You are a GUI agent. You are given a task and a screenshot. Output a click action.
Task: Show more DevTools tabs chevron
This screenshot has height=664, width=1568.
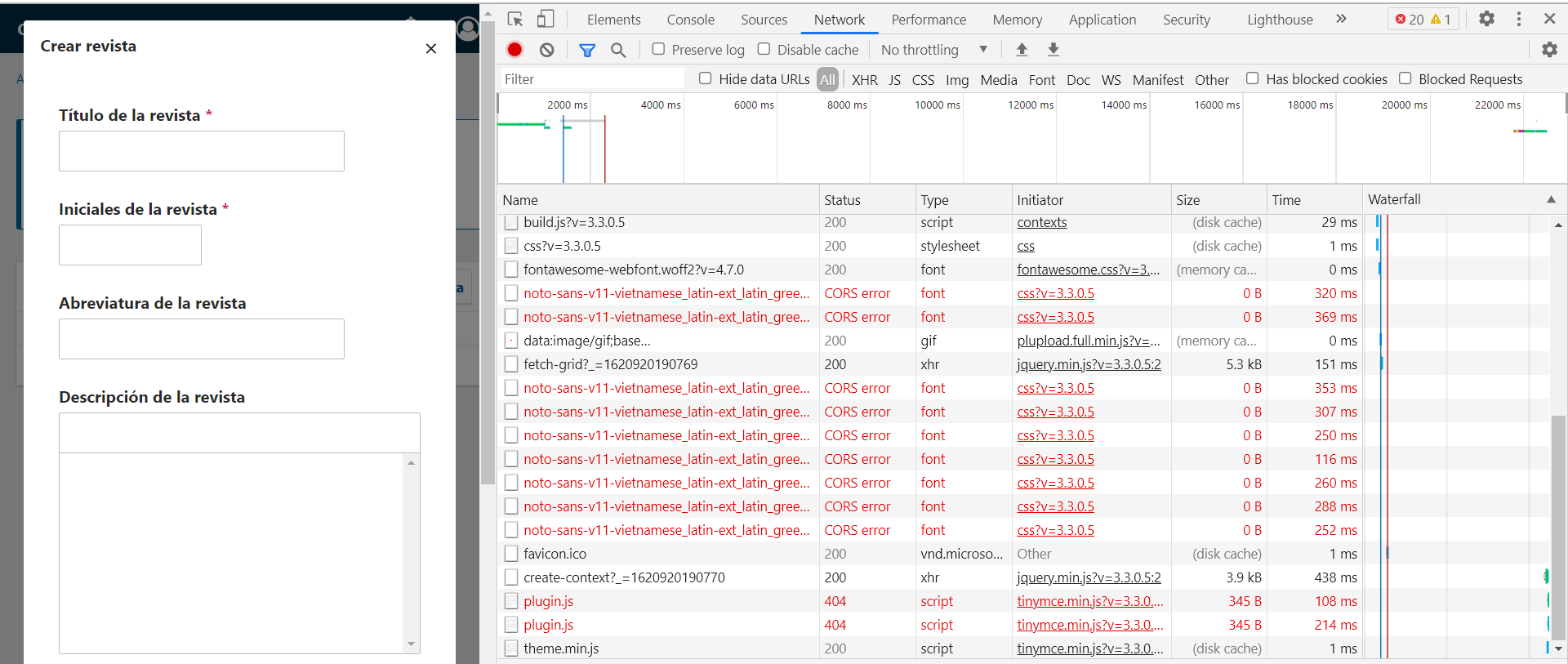(1341, 19)
